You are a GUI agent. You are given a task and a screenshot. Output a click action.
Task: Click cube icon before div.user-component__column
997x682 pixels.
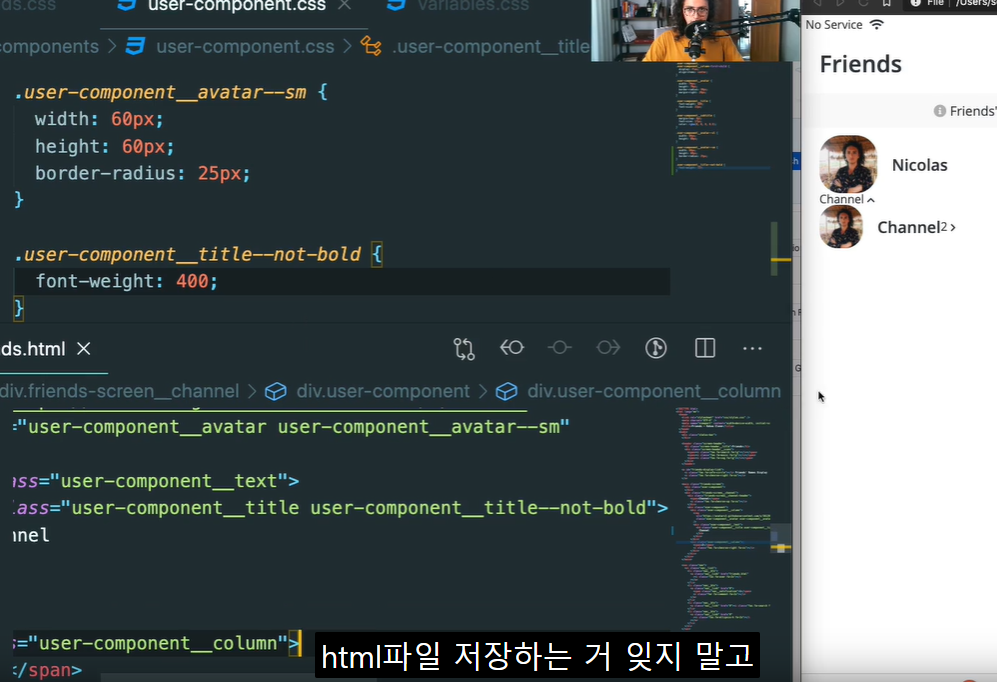click(x=506, y=392)
